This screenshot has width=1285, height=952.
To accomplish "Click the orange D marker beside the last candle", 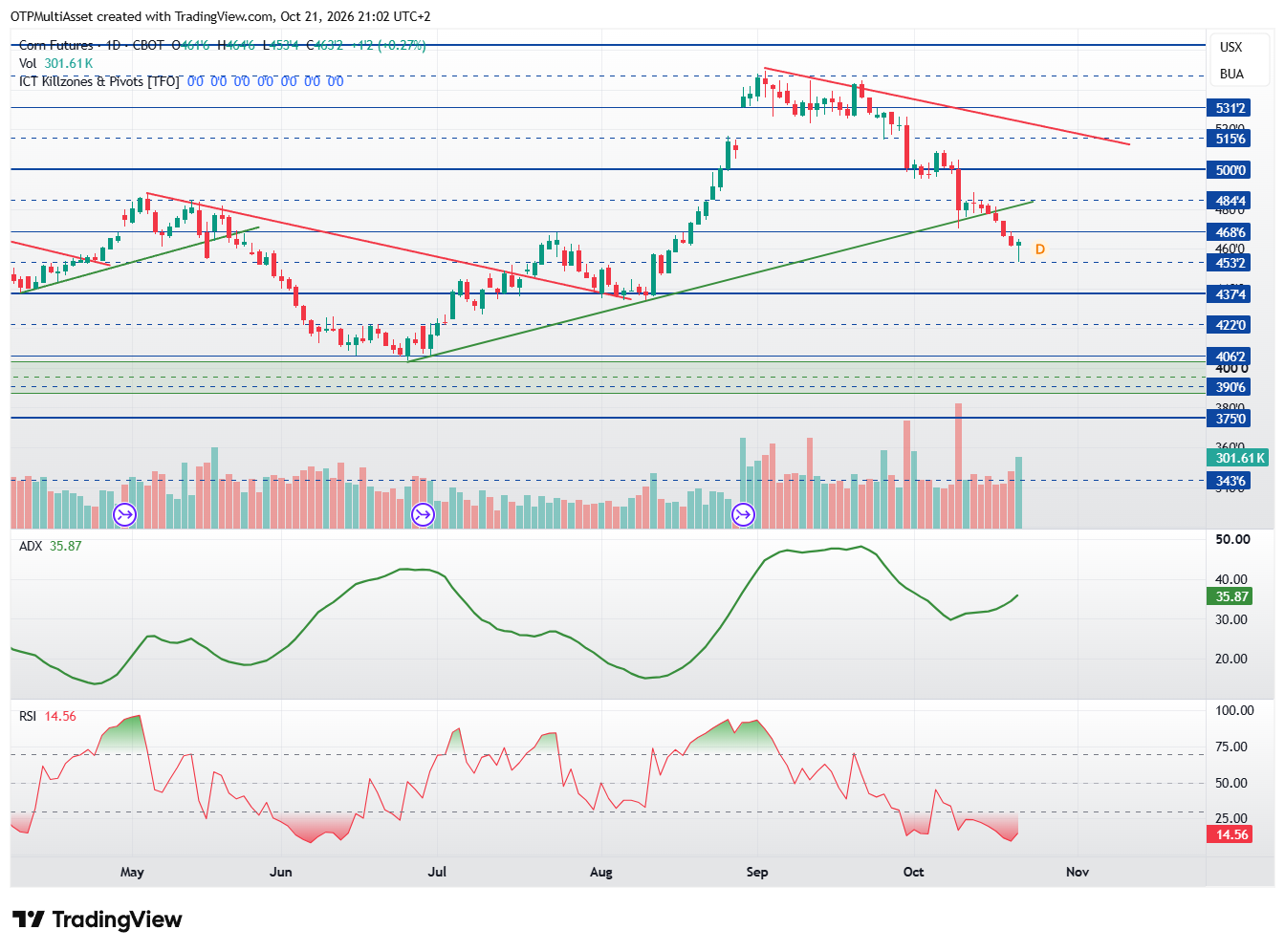I will [1040, 249].
